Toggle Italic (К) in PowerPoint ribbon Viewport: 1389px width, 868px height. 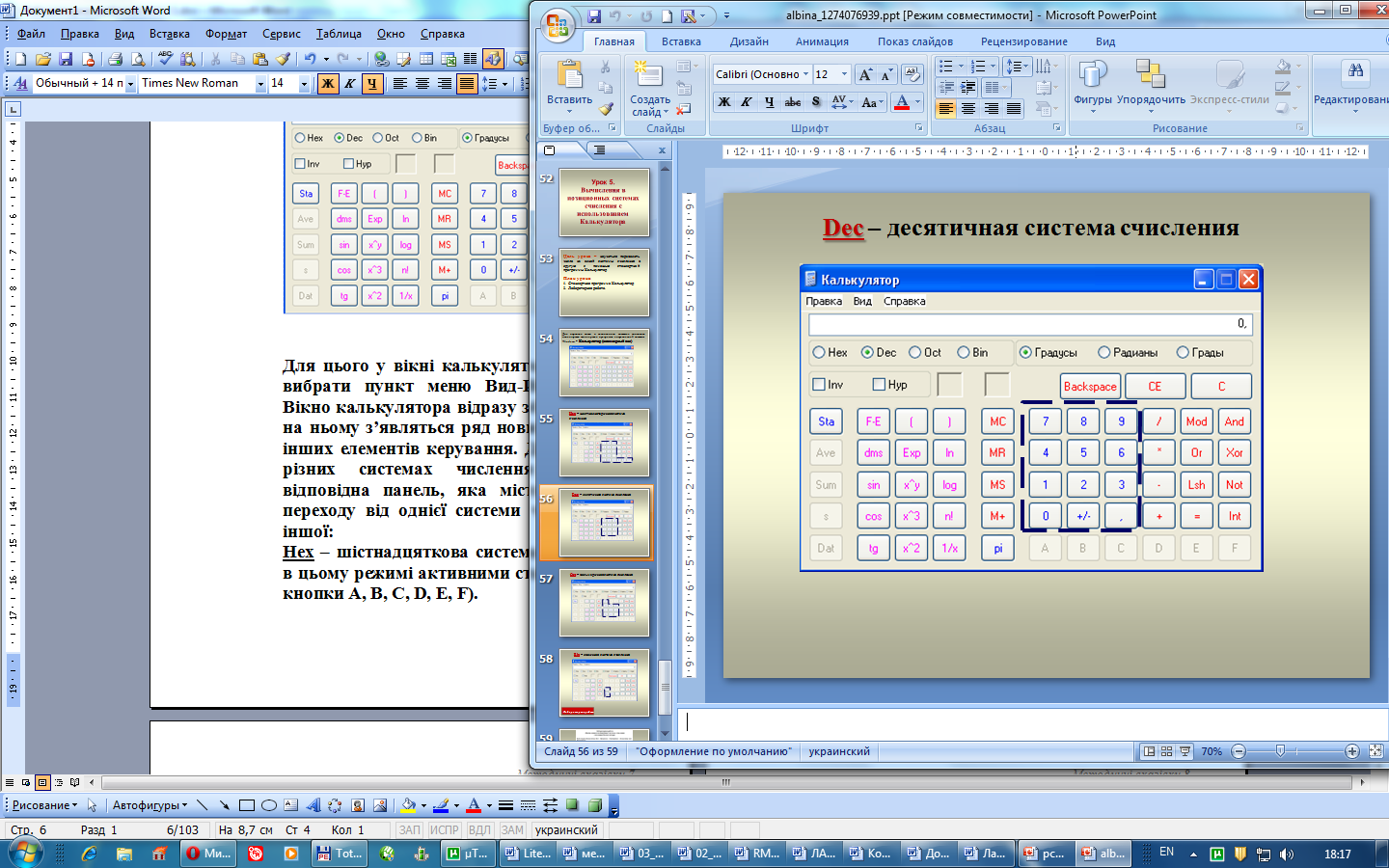coord(746,101)
